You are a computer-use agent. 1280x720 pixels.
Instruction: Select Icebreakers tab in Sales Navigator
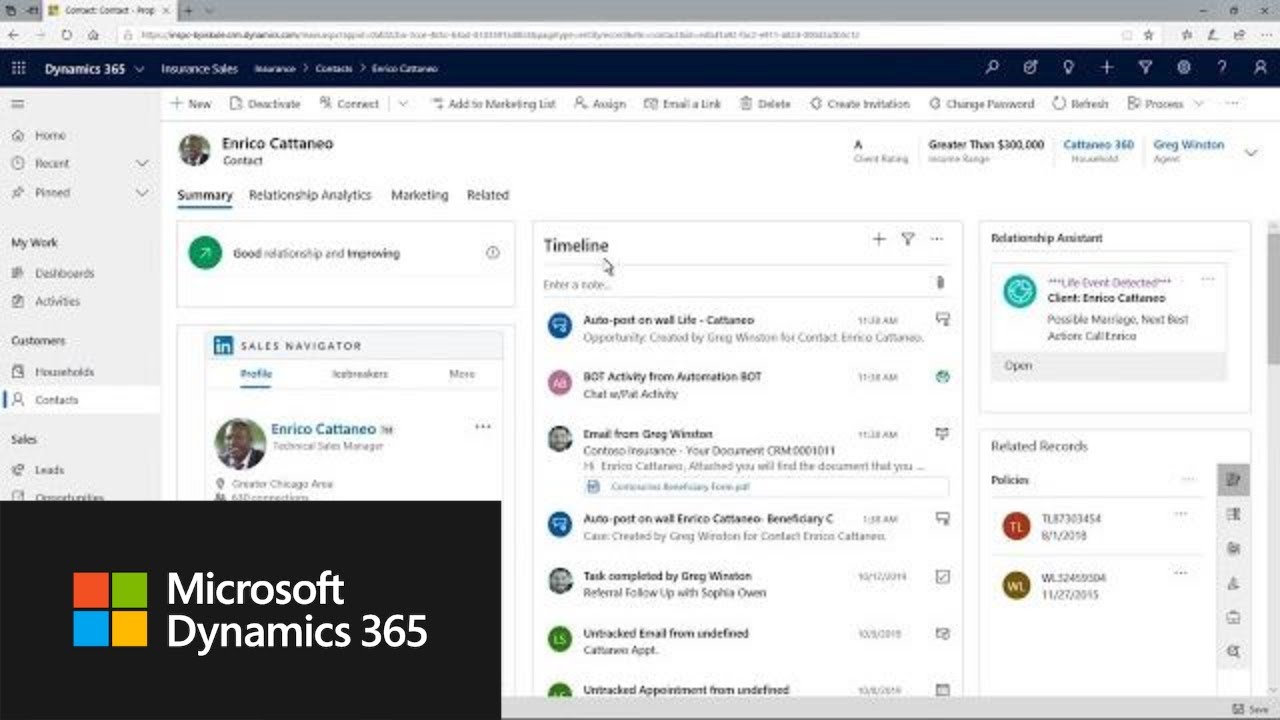click(x=360, y=374)
